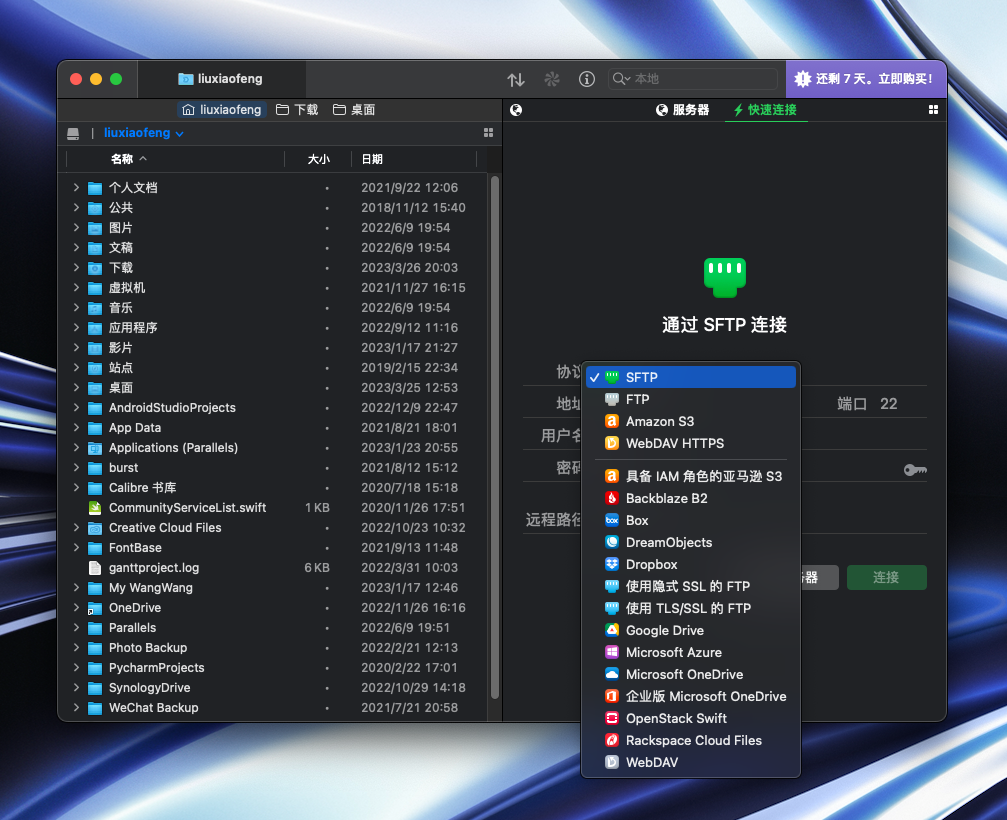Select Rackspace Cloud Files option

tap(691, 740)
